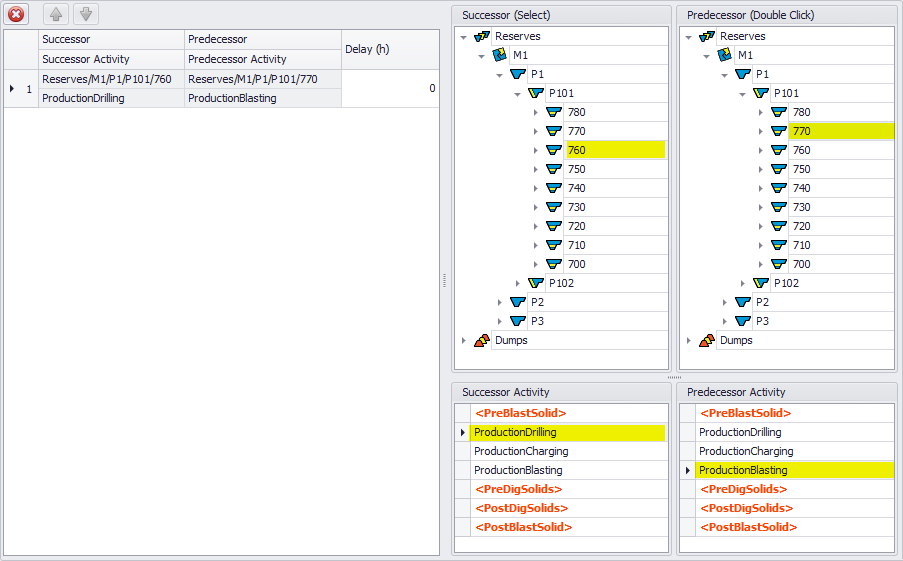Image resolution: width=903 pixels, height=561 pixels.
Task: Select <PostBlastSolid> in Predecessor Activity list
Action: (749, 527)
